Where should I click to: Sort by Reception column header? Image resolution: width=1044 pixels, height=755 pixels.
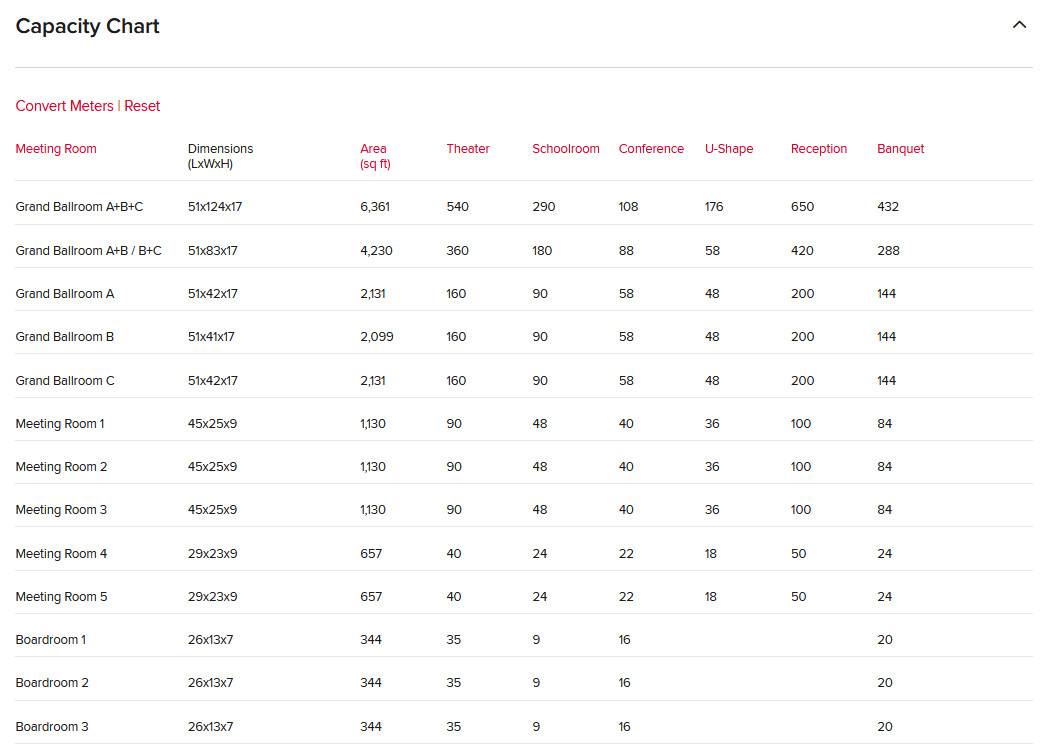819,148
